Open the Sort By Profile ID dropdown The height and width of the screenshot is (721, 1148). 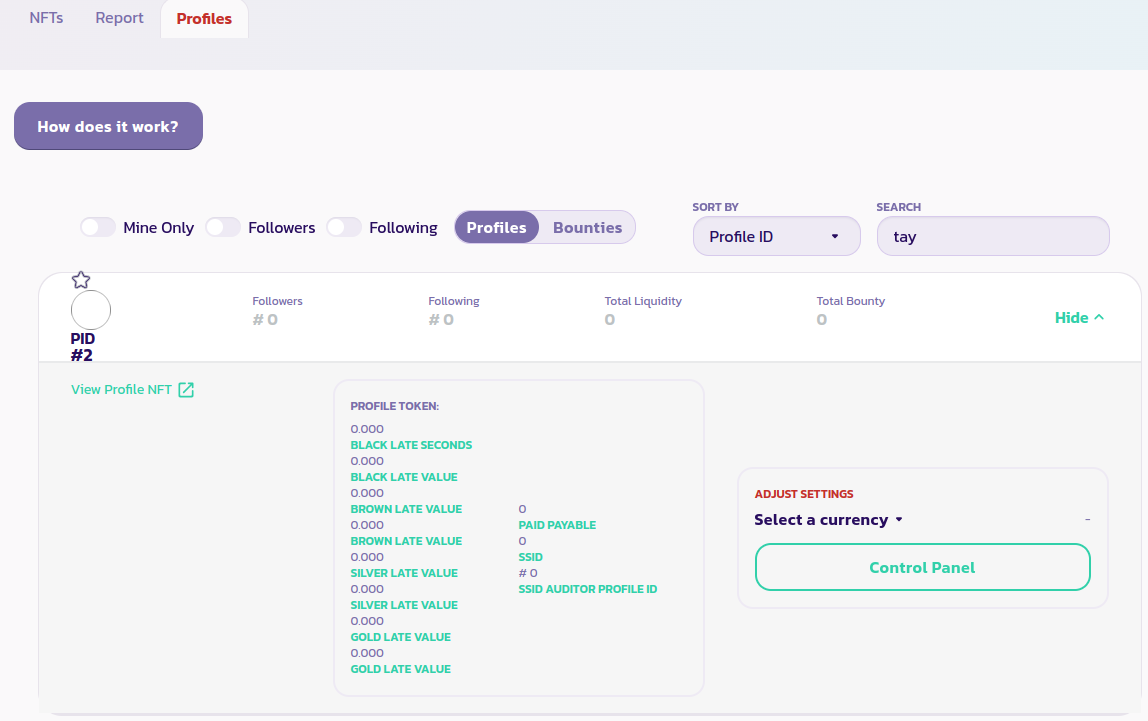click(776, 237)
